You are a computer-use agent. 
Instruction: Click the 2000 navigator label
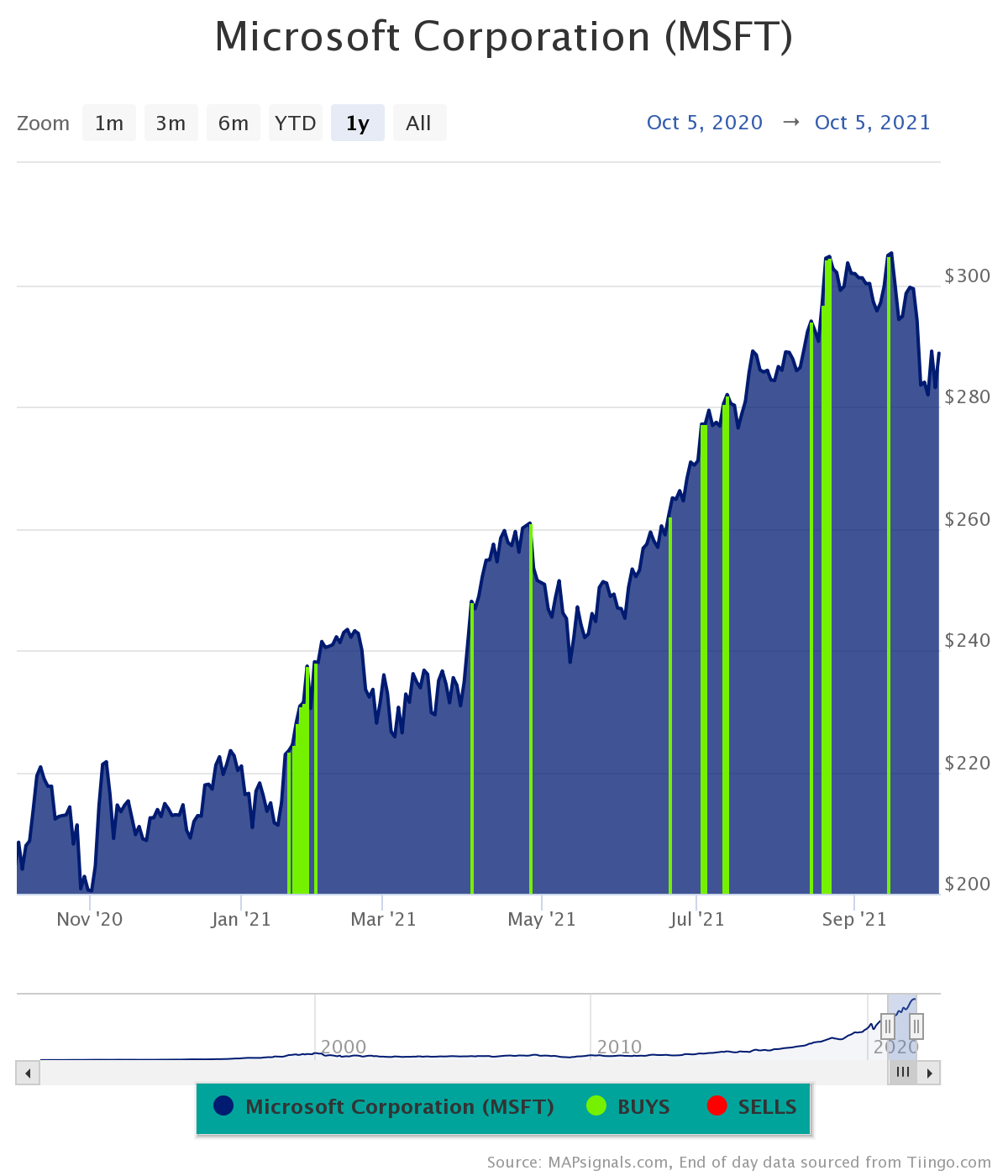coord(344,1047)
